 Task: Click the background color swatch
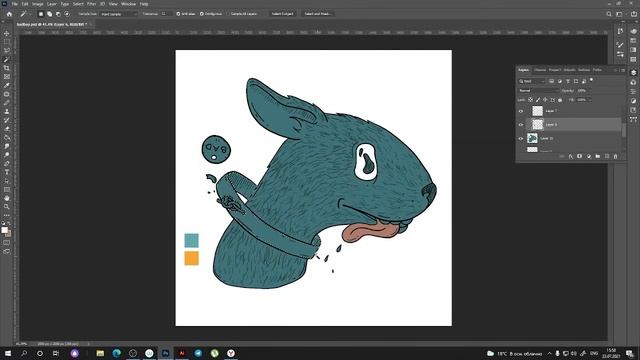click(x=9, y=234)
